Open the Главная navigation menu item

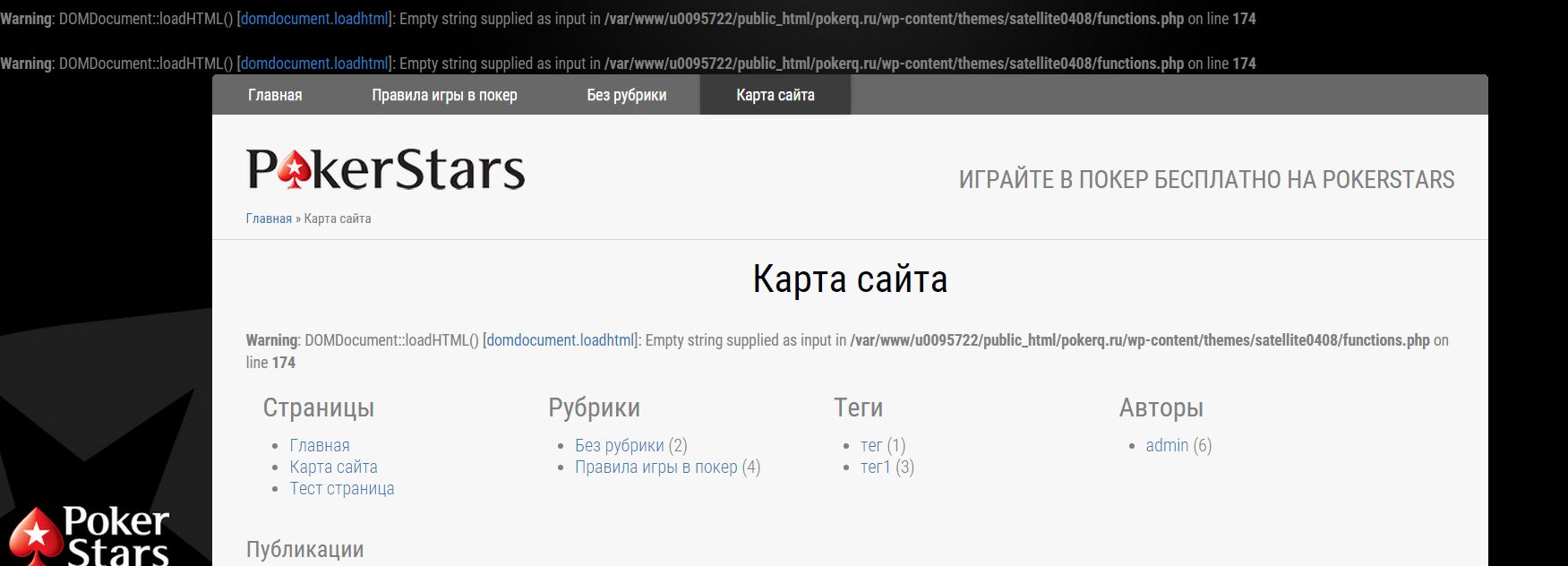275,95
